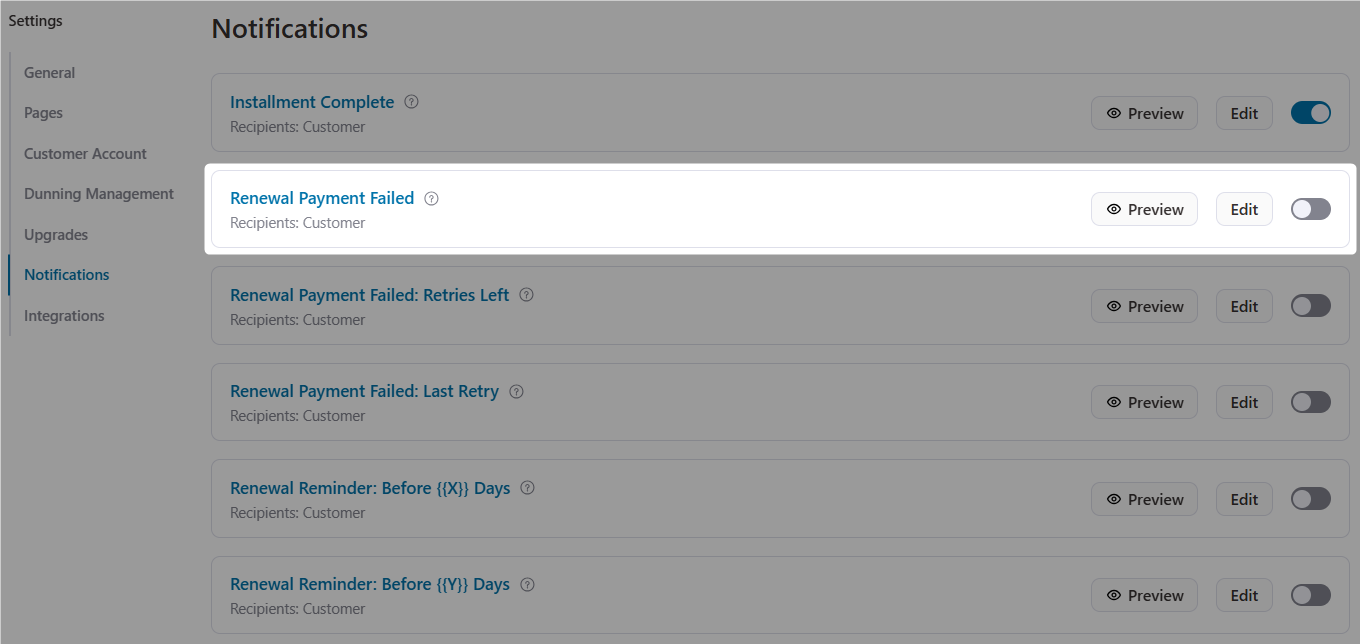This screenshot has height=644, width=1360.
Task: Disable the Installment Complete notification toggle
Action: pyautogui.click(x=1310, y=112)
